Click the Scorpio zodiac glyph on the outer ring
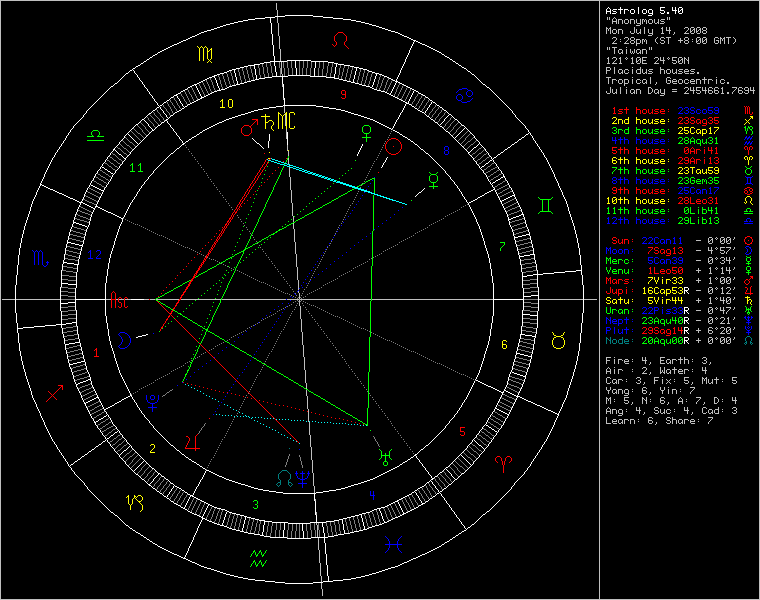Viewport: 760px width, 600px height. 40,258
